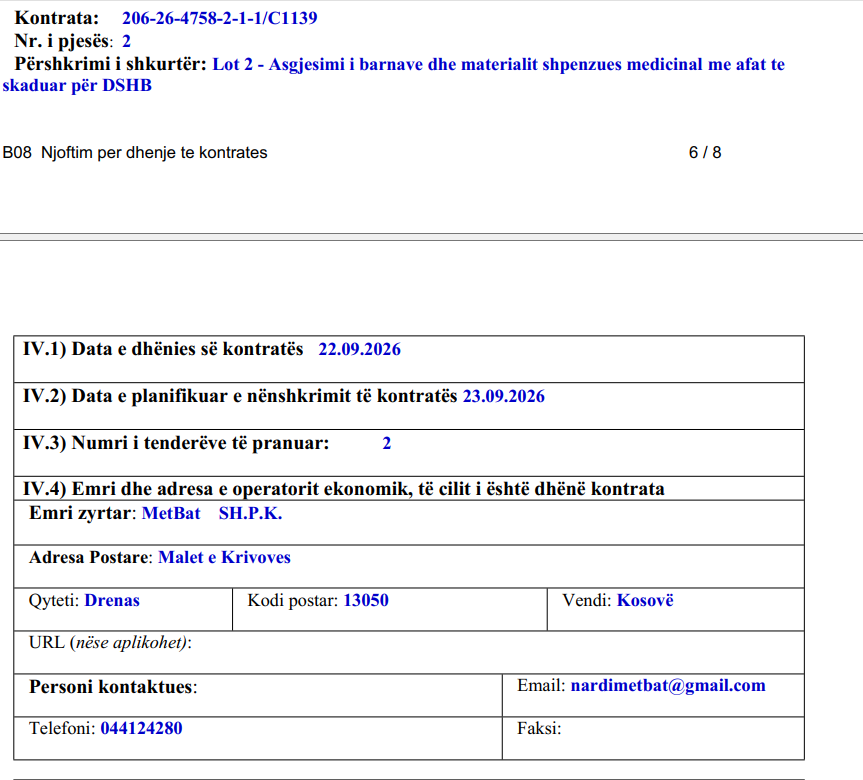The height and width of the screenshot is (780, 863).
Task: Click the B08 Njoftim per dhenje footer text
Action: [x=135, y=152]
